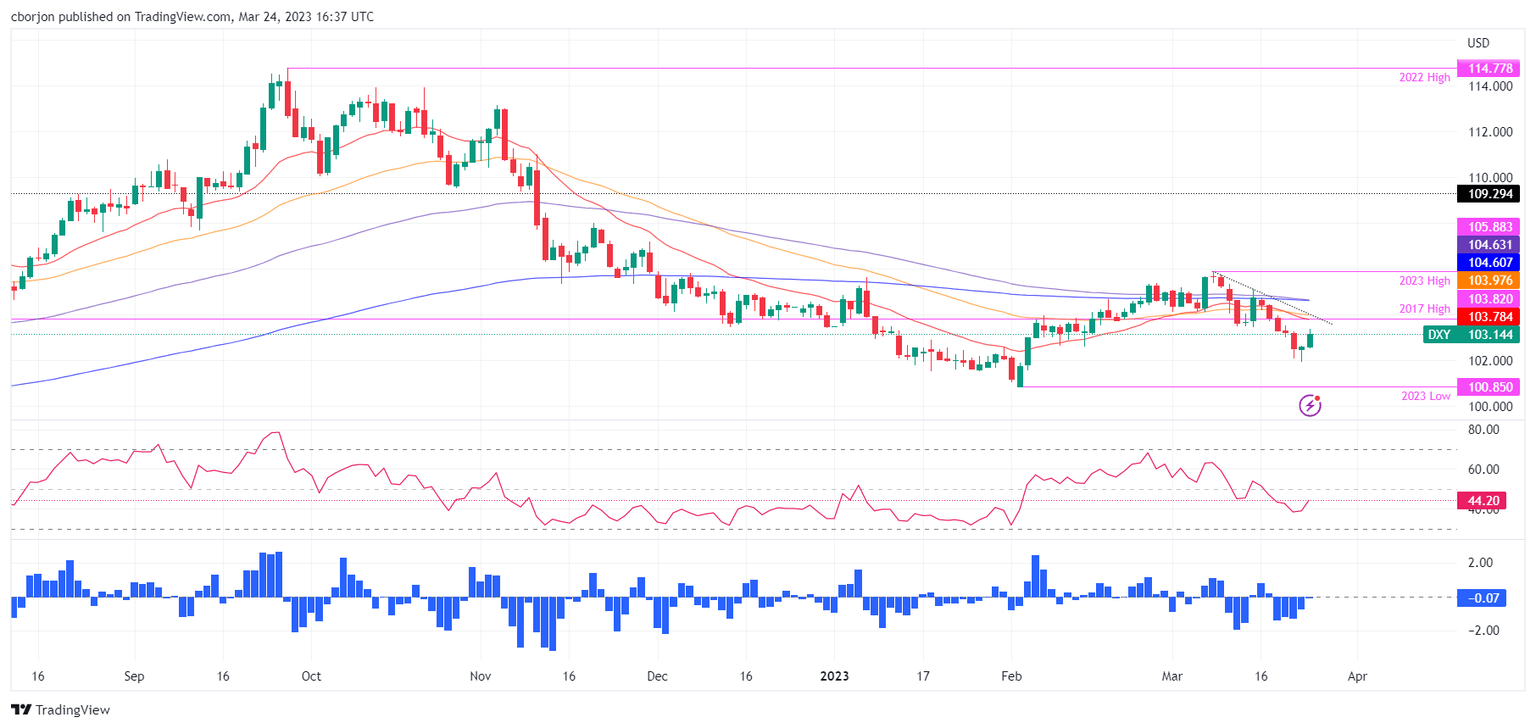Click the 2022 High level label
Viewport: 1536px width, 728px height.
1424,77
